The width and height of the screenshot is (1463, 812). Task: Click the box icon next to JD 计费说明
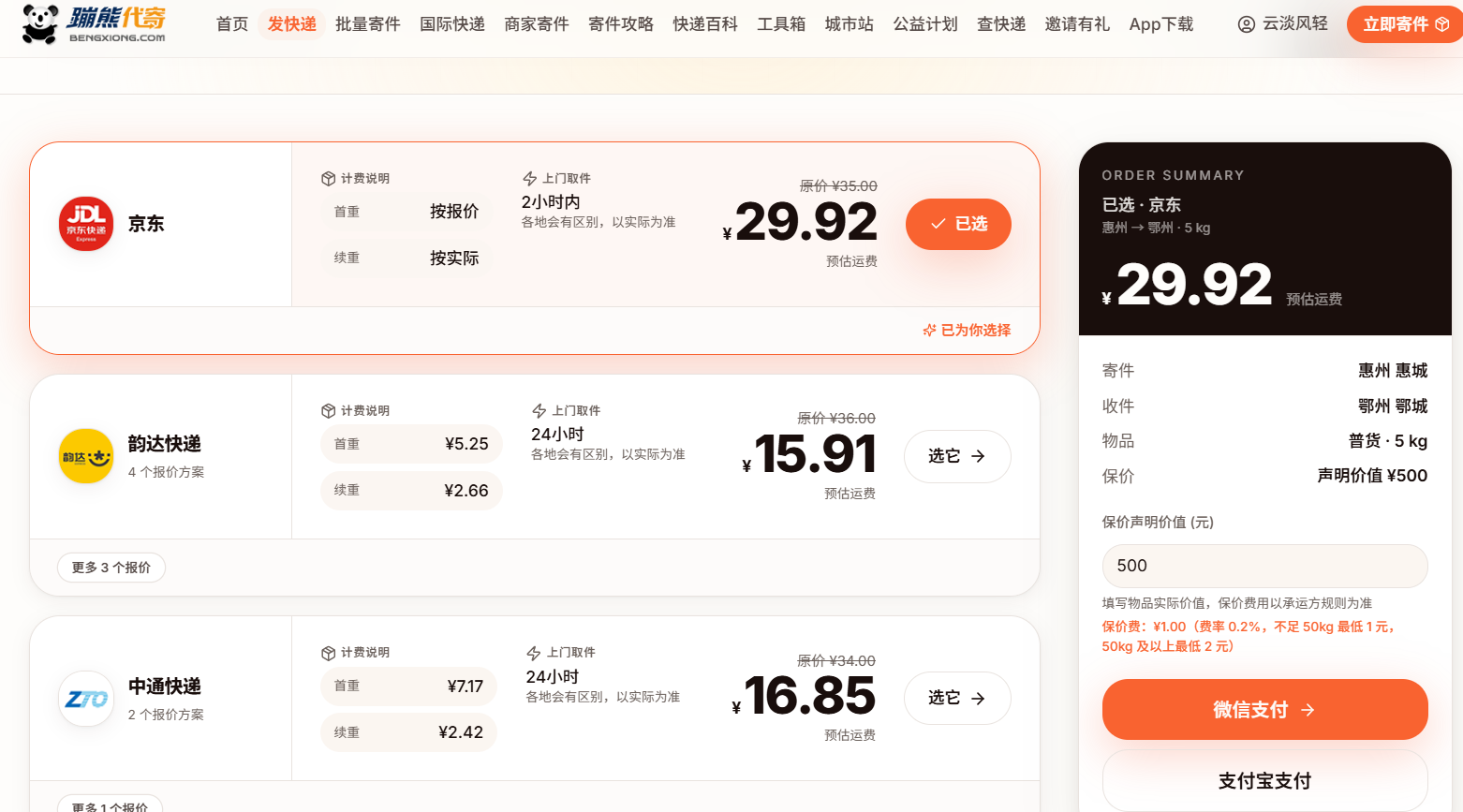pyautogui.click(x=328, y=178)
